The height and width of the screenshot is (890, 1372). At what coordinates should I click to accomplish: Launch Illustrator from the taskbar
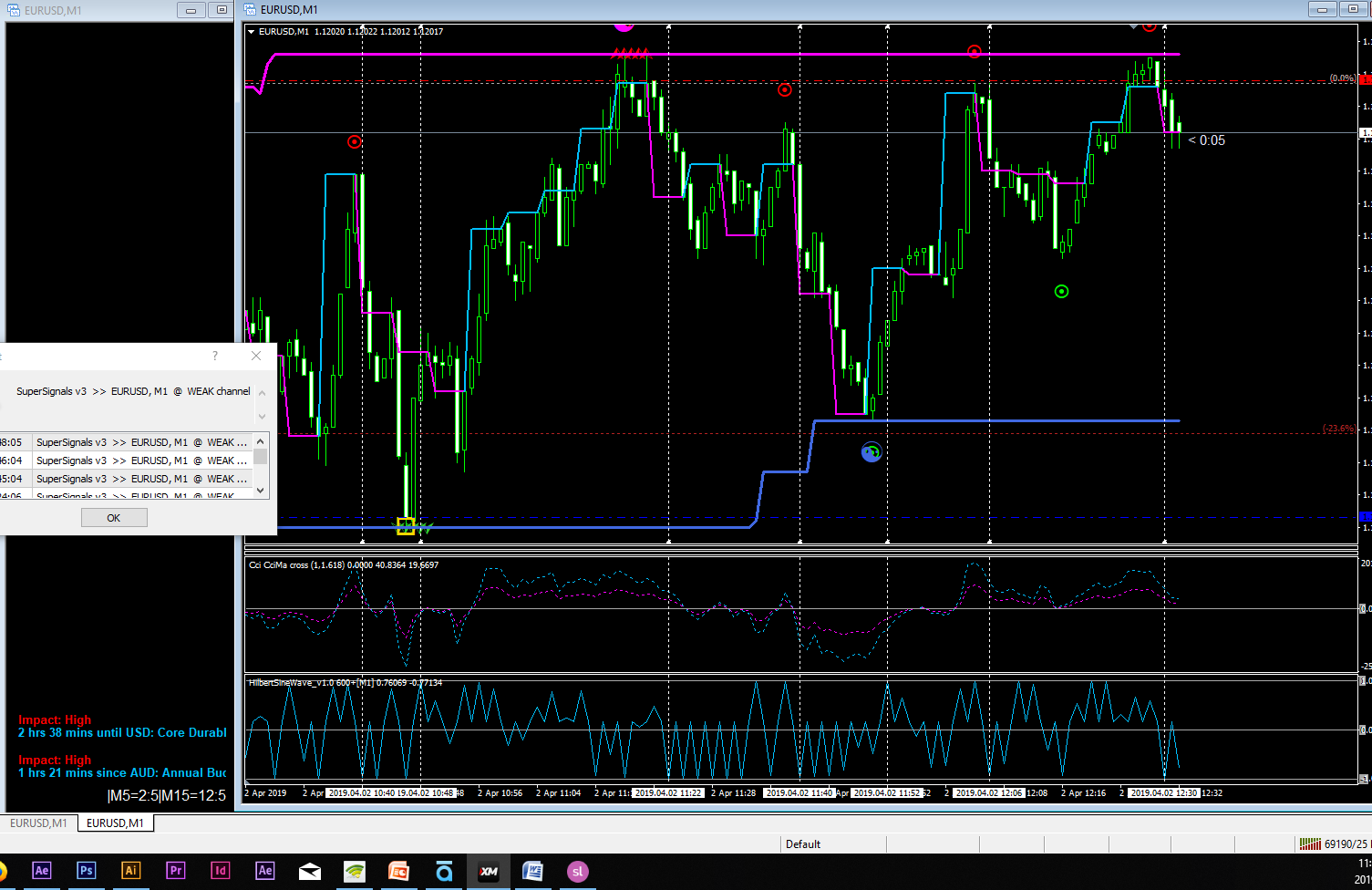pyautogui.click(x=131, y=871)
